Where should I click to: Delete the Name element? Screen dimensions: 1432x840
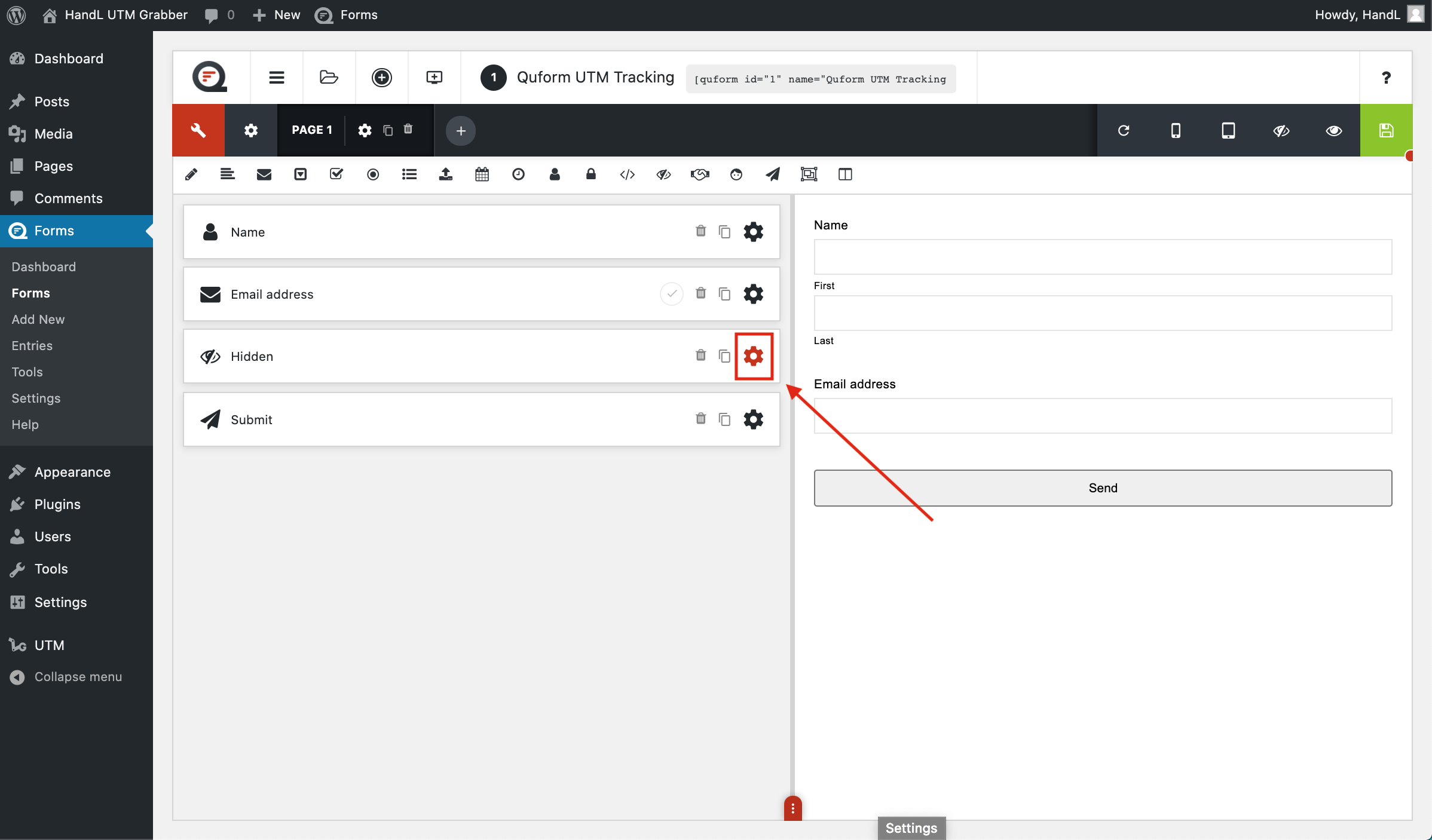(701, 231)
